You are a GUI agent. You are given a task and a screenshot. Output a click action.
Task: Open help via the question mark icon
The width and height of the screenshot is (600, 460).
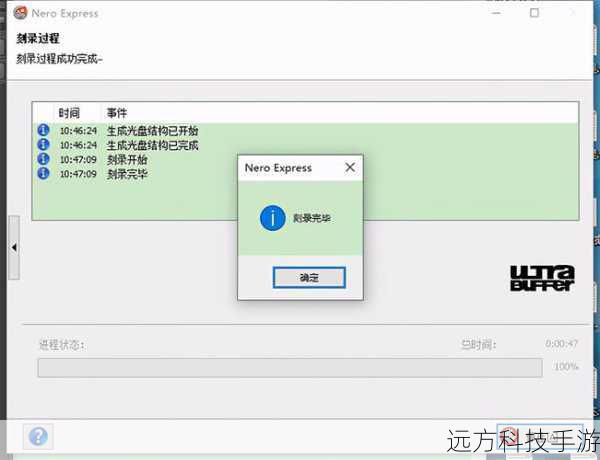point(38,436)
